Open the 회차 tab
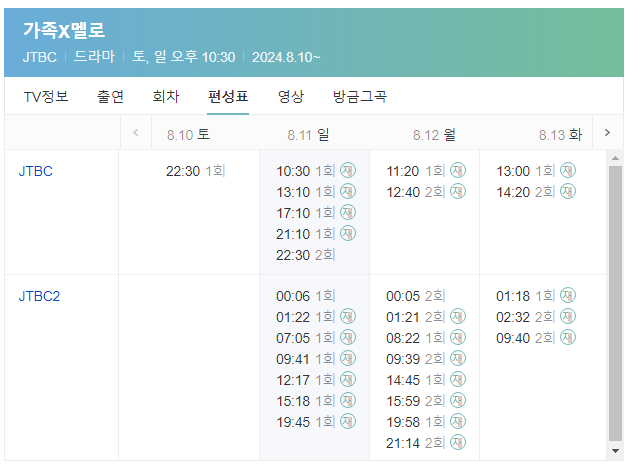631x468 pixels. coord(166,97)
